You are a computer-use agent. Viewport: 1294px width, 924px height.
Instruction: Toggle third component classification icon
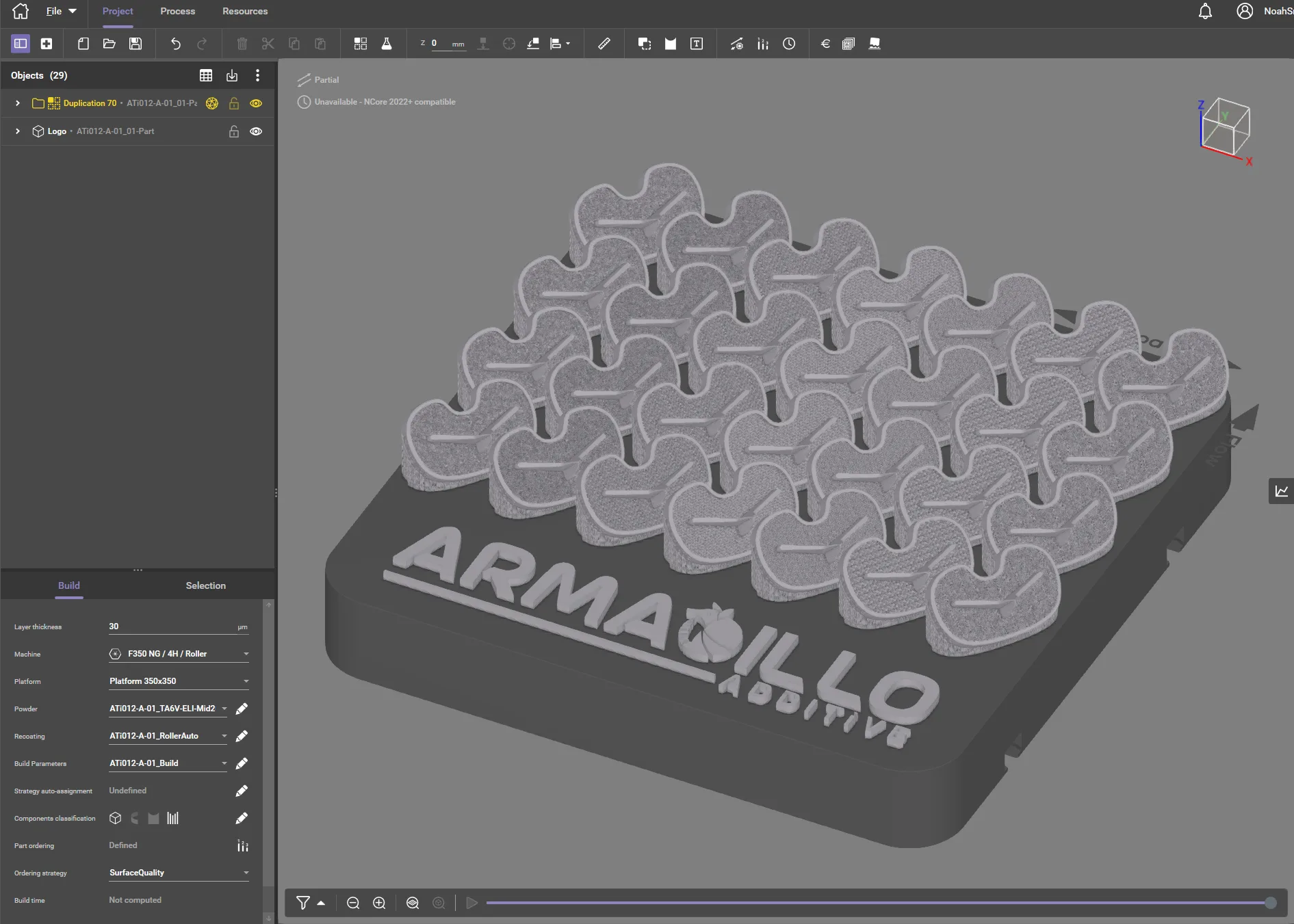point(154,818)
